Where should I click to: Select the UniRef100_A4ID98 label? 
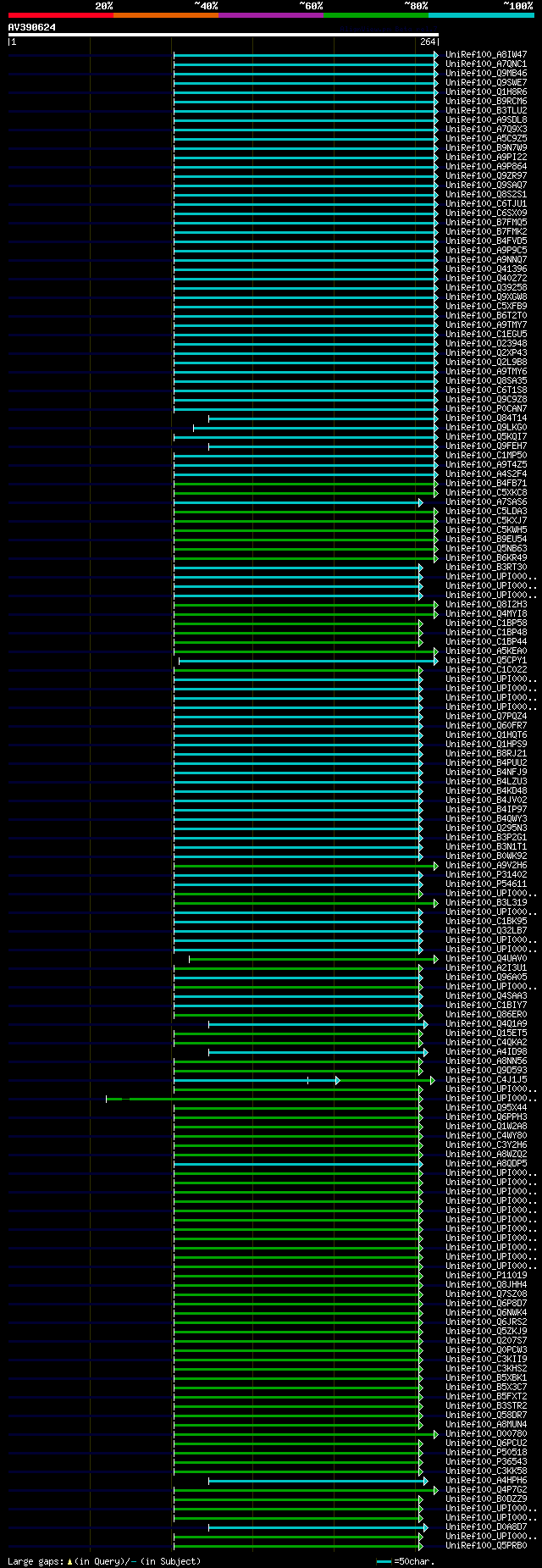pos(486,1051)
